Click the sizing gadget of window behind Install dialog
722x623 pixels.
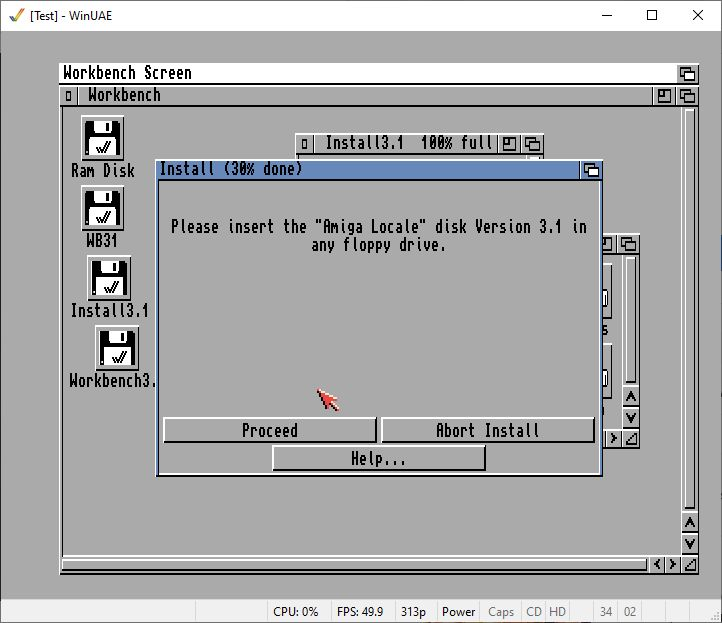(631, 438)
